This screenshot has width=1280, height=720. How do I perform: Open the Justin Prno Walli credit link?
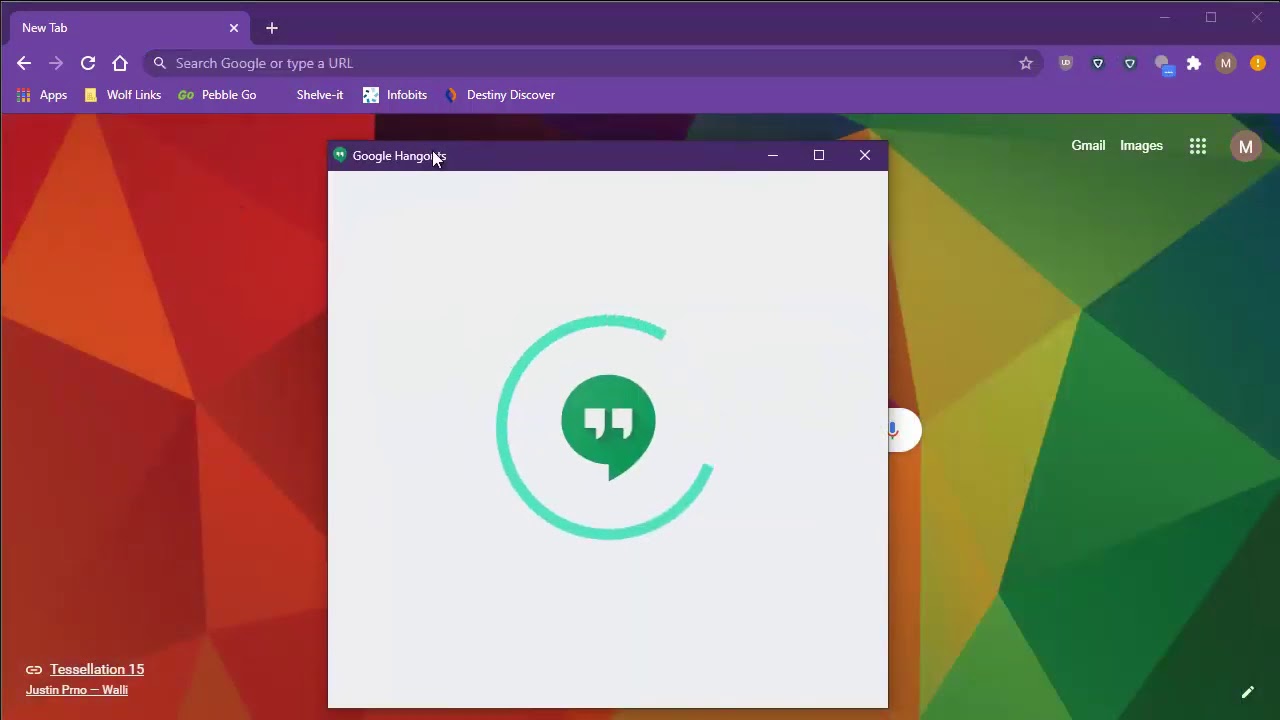click(x=77, y=690)
